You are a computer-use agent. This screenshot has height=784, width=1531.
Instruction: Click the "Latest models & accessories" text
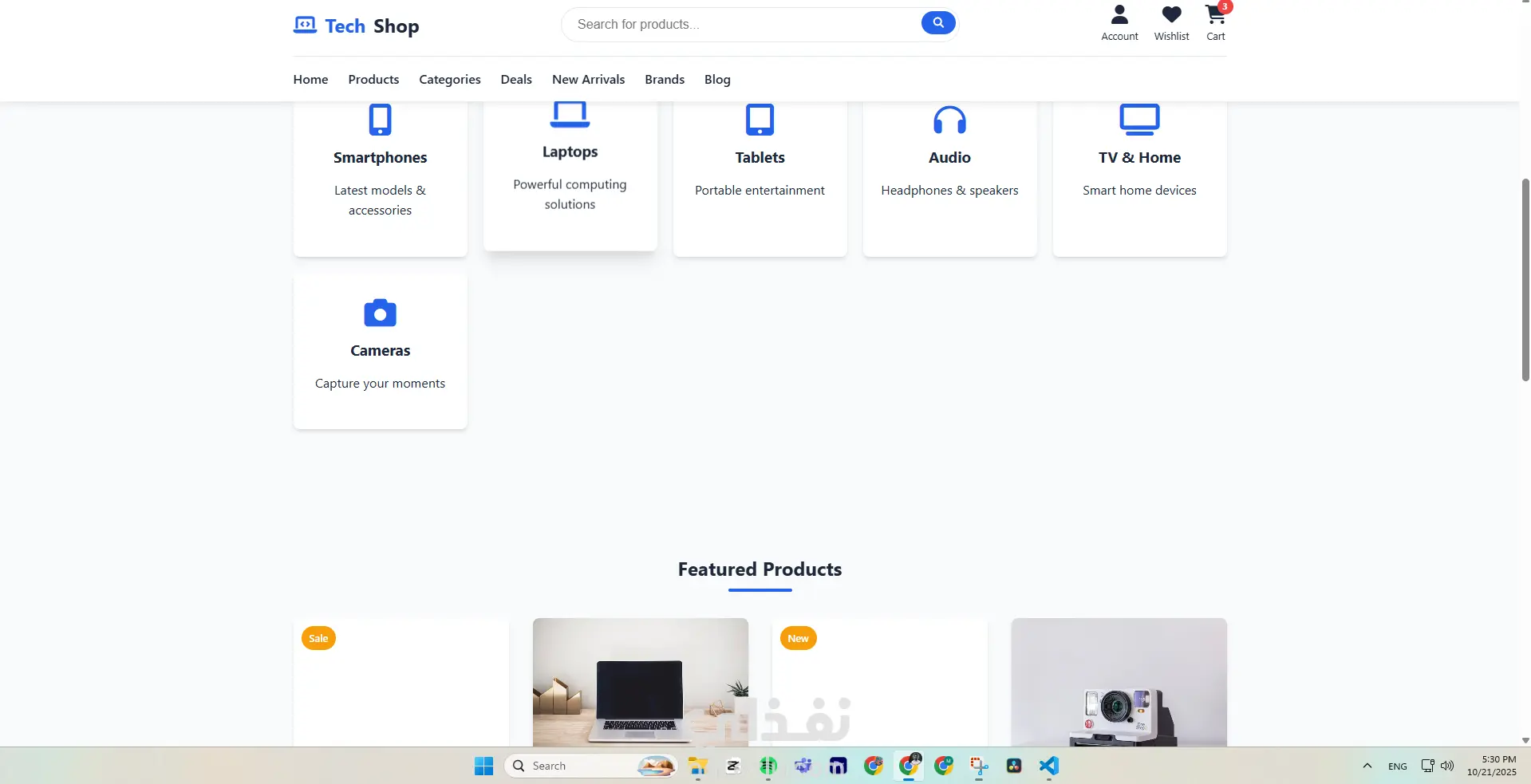pos(381,200)
